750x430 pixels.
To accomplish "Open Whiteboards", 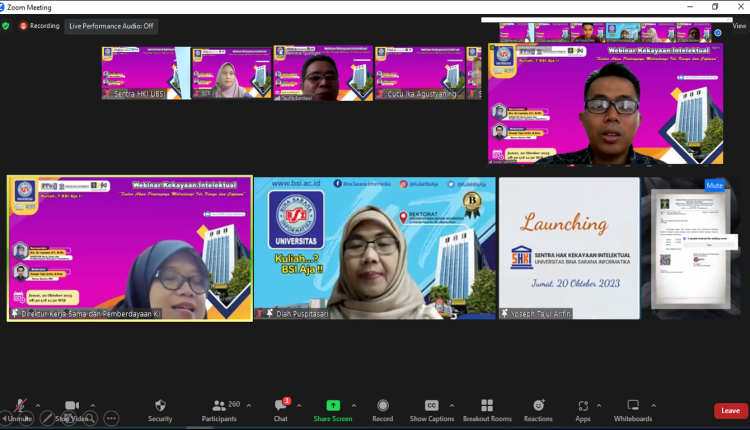I will [633, 411].
